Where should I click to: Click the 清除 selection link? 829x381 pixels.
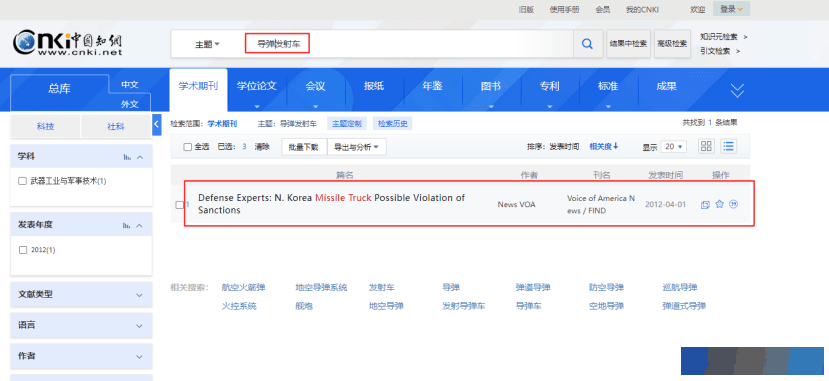[x=262, y=147]
